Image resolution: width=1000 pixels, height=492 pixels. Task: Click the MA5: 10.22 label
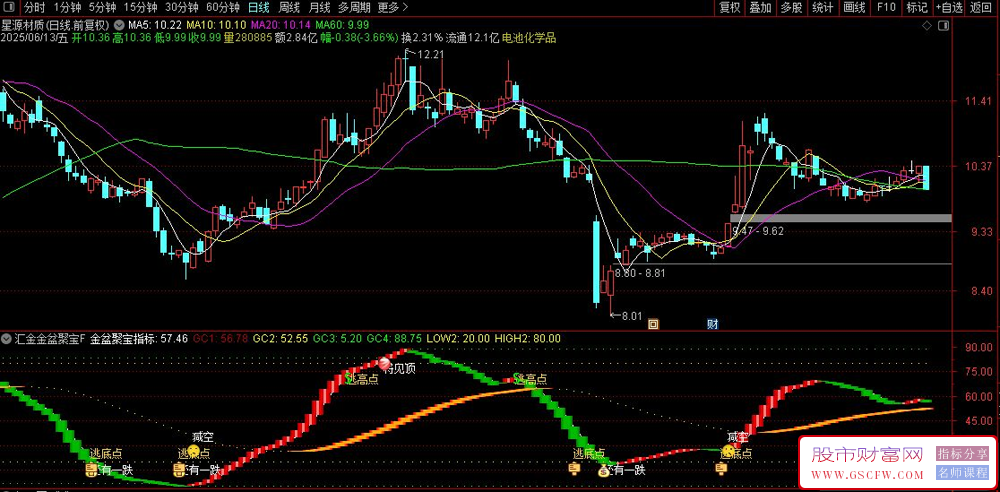[x=155, y=25]
